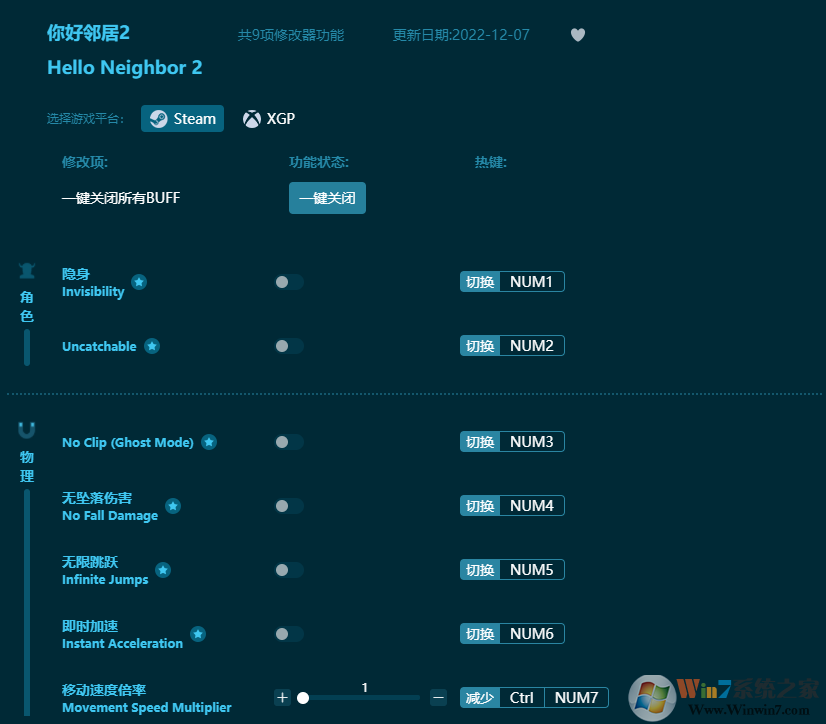Click the 切换 NUM4 hotkey button
826x724 pixels.
tap(512, 506)
